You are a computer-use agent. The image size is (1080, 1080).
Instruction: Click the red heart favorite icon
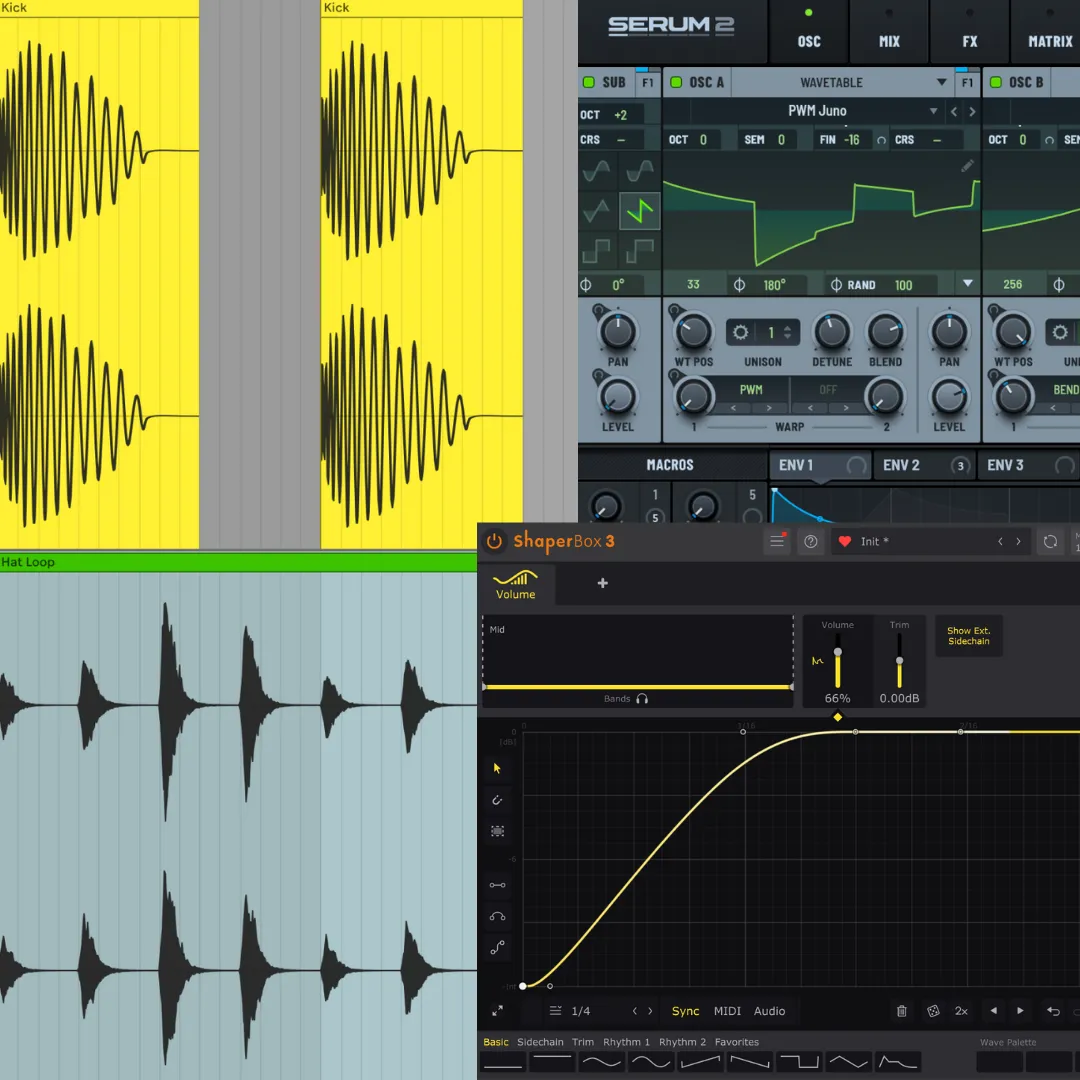click(844, 541)
